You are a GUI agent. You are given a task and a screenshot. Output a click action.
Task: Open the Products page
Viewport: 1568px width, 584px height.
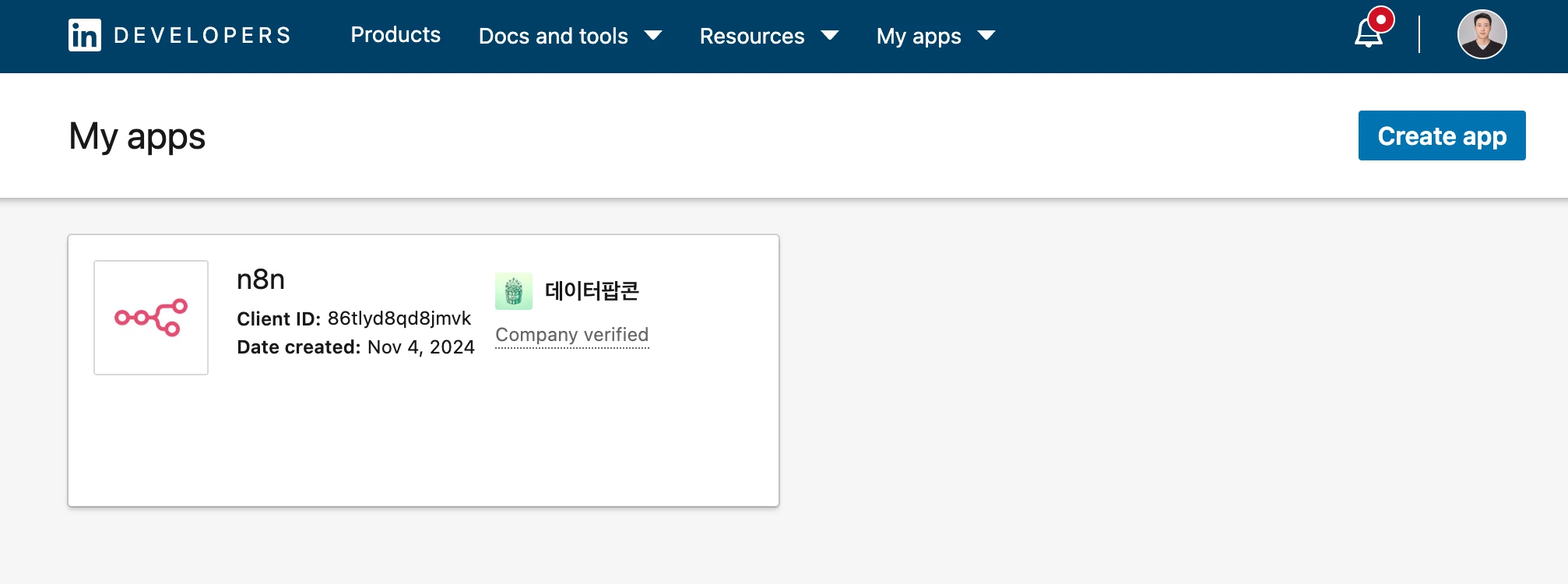click(x=396, y=35)
